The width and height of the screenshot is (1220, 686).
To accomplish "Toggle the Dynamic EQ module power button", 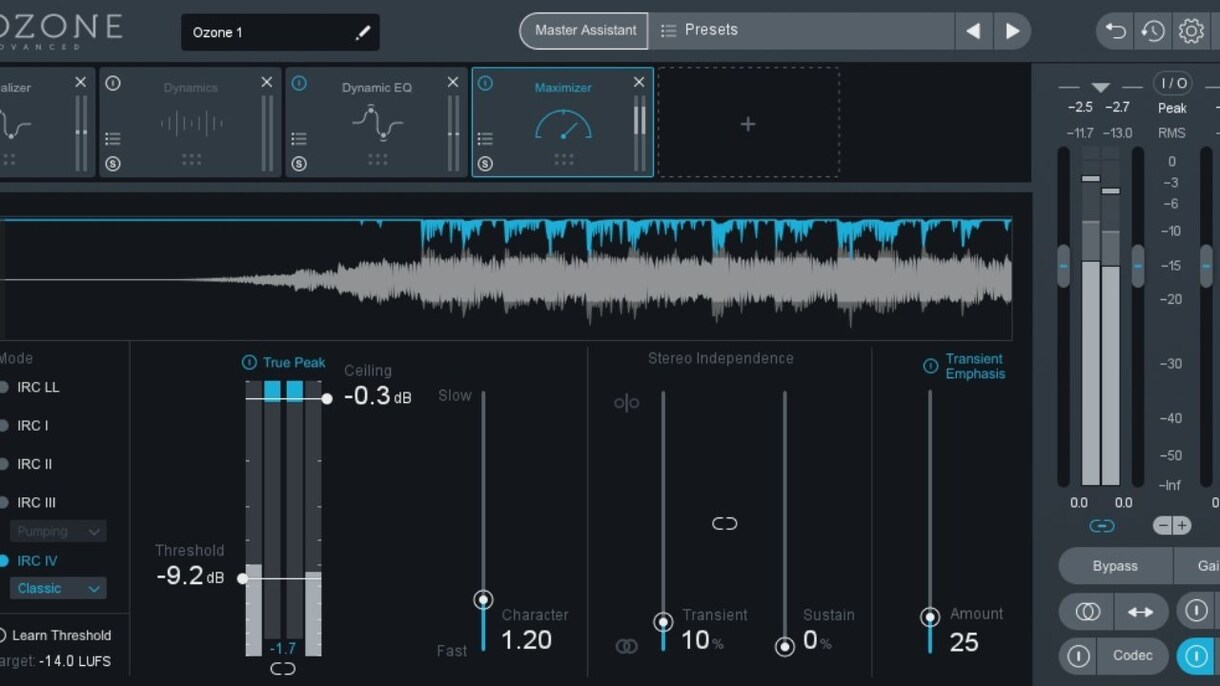I will coord(299,83).
